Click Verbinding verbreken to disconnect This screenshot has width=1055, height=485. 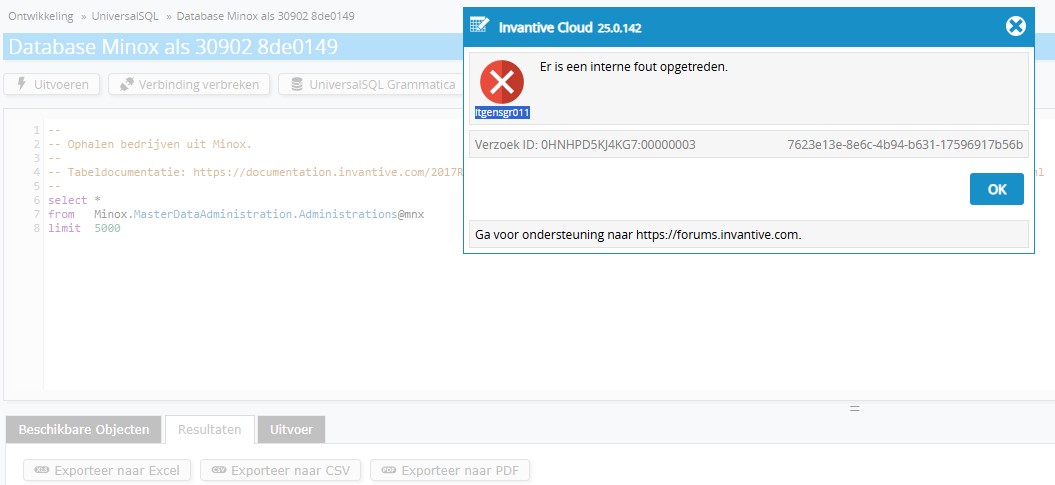coord(189,85)
